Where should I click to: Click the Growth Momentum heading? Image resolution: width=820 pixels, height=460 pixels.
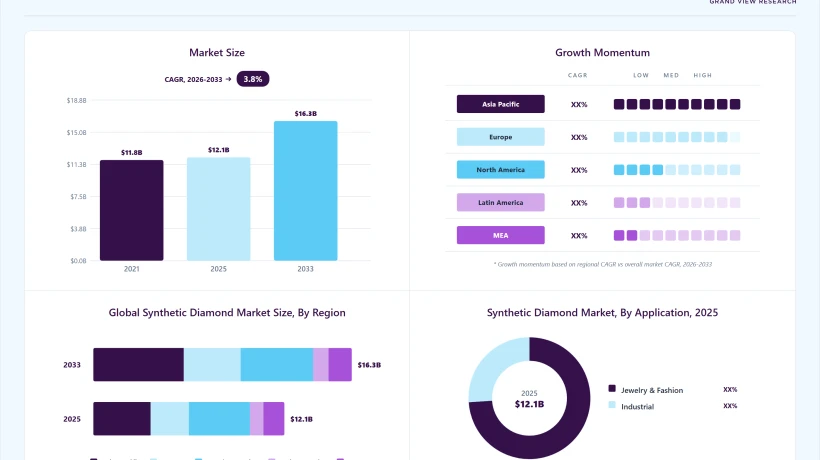[x=602, y=53]
